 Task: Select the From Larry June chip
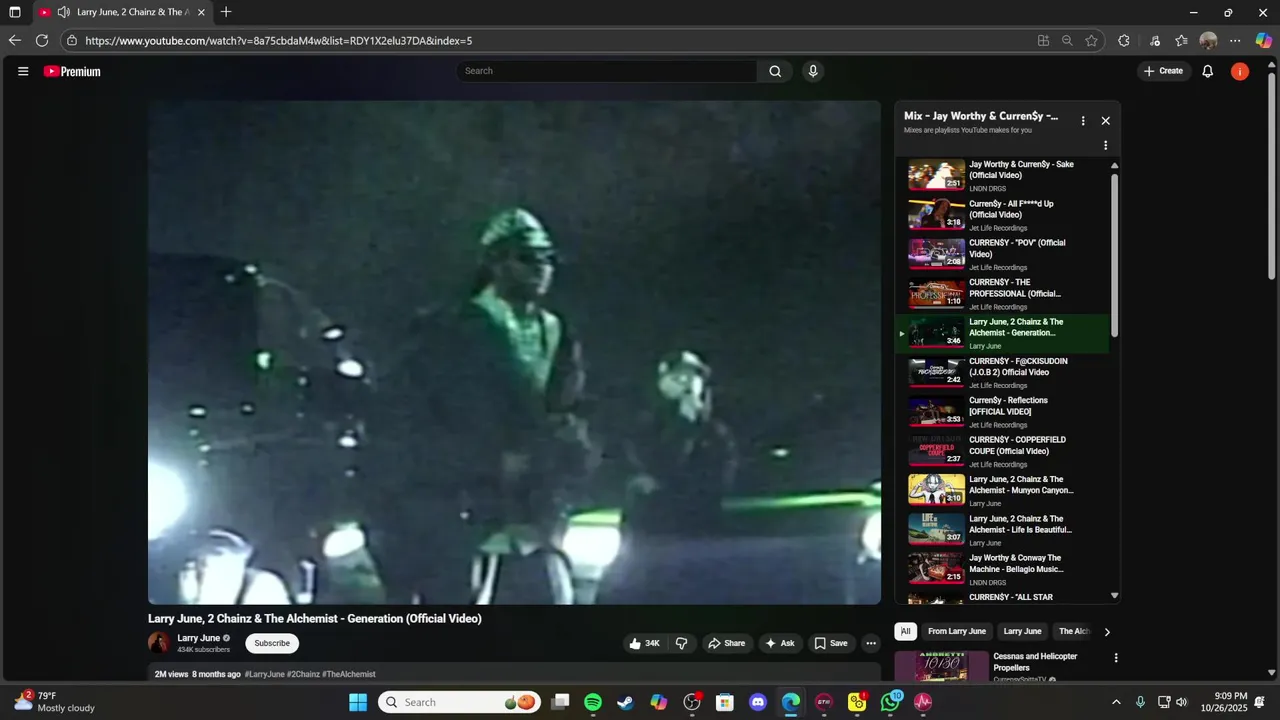click(x=957, y=631)
